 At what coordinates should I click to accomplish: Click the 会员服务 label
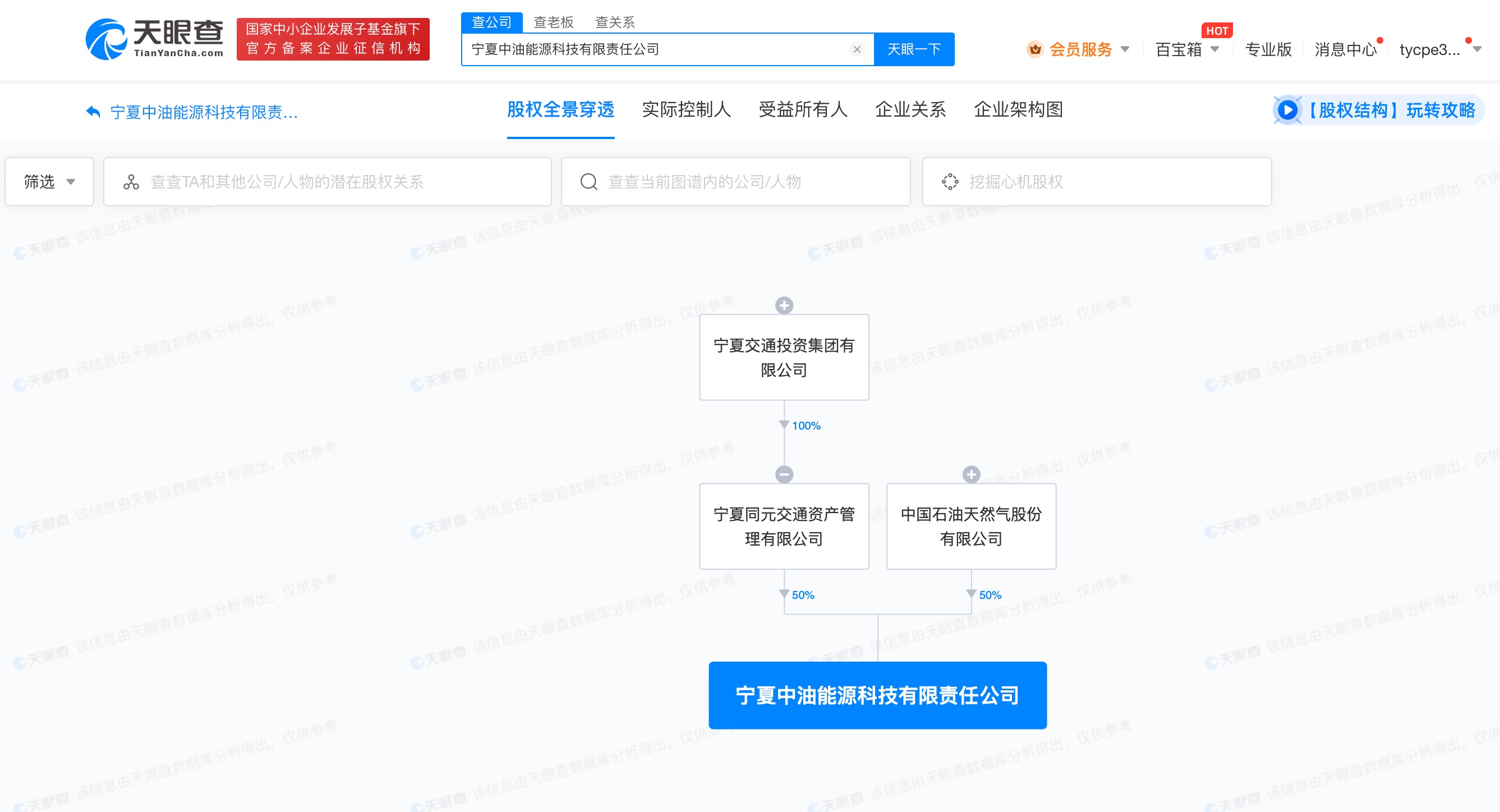(1080, 49)
